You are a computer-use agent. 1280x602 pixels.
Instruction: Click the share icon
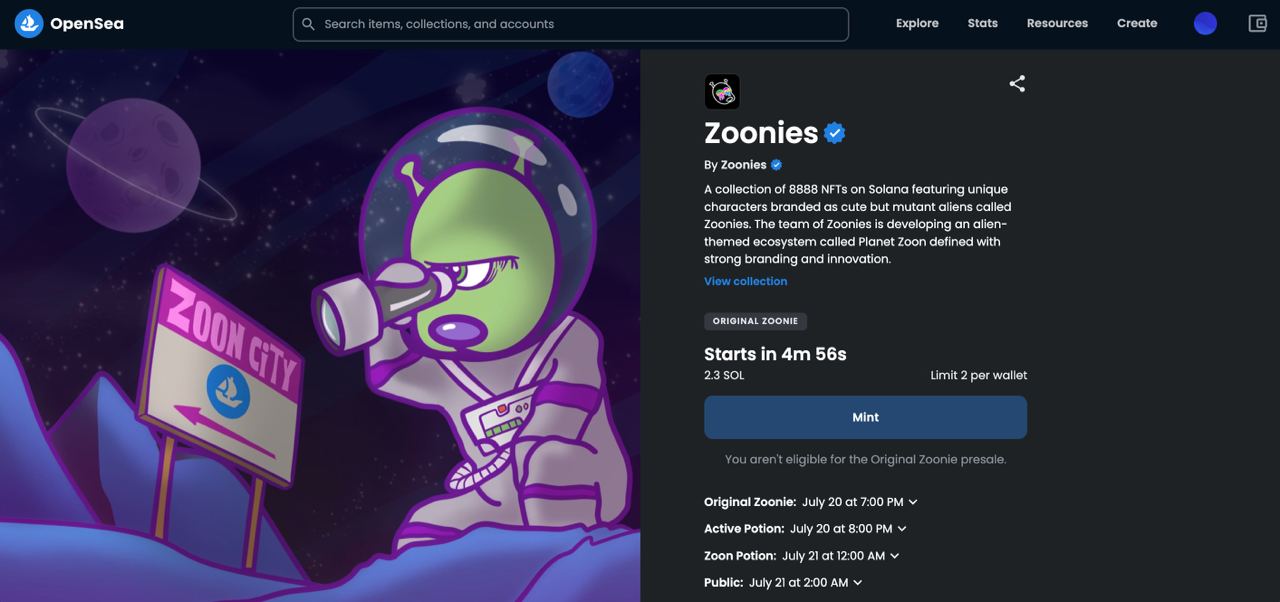(x=1017, y=84)
